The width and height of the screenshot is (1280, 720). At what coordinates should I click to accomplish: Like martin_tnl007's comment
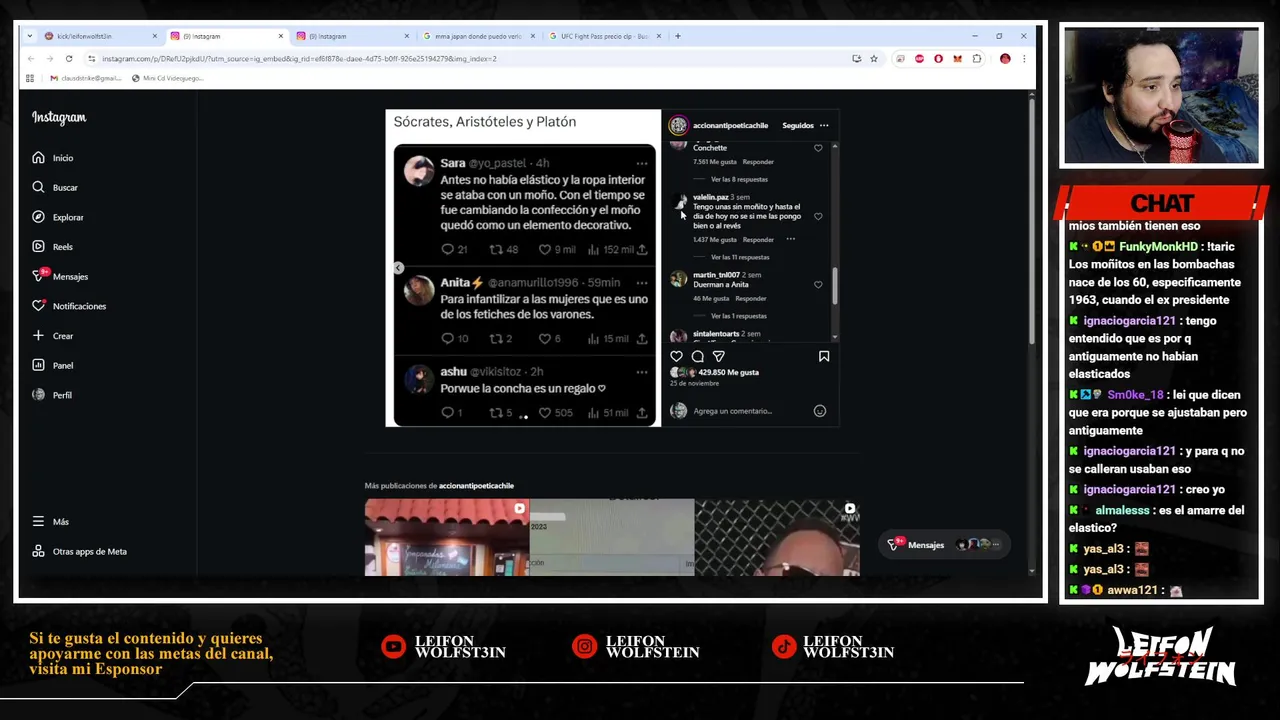click(818, 285)
